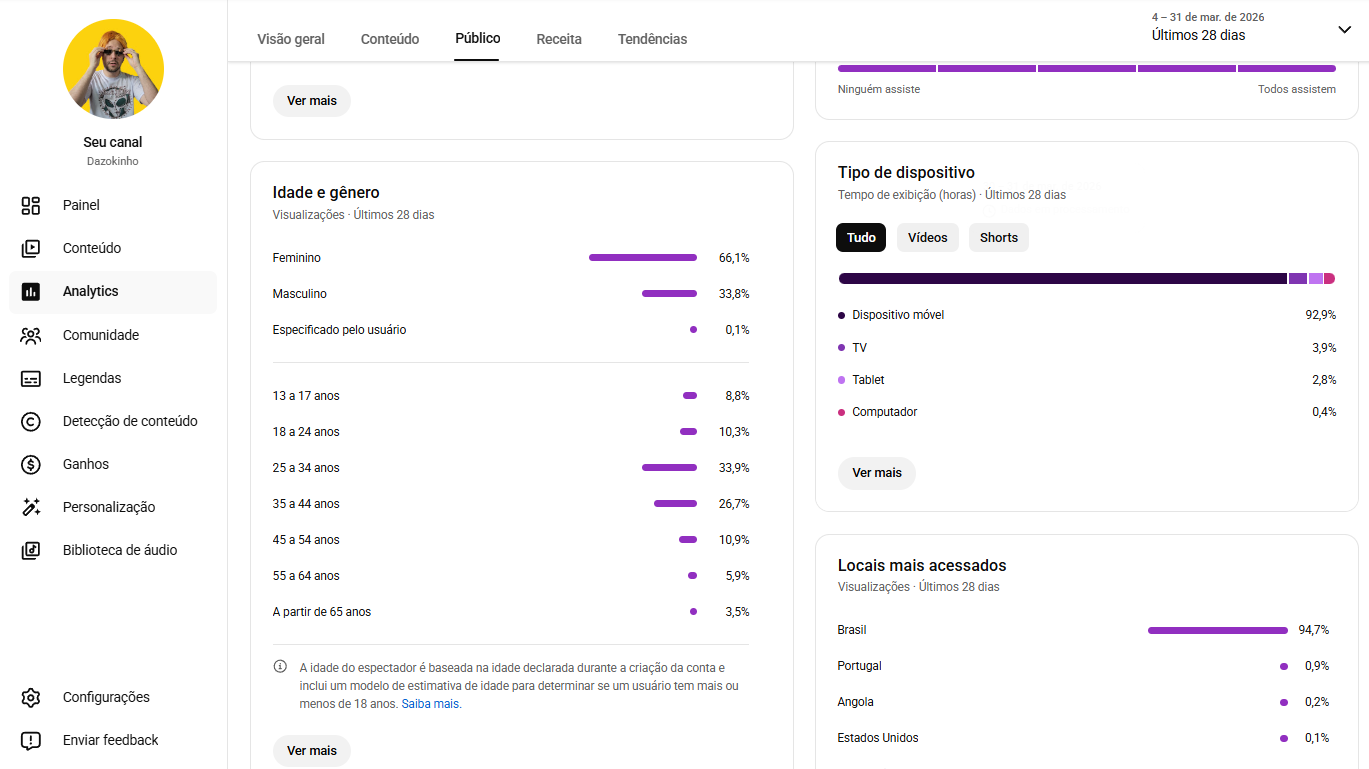Open the Personalização magic wand icon
Image resolution: width=1369 pixels, height=769 pixels.
[31, 508]
